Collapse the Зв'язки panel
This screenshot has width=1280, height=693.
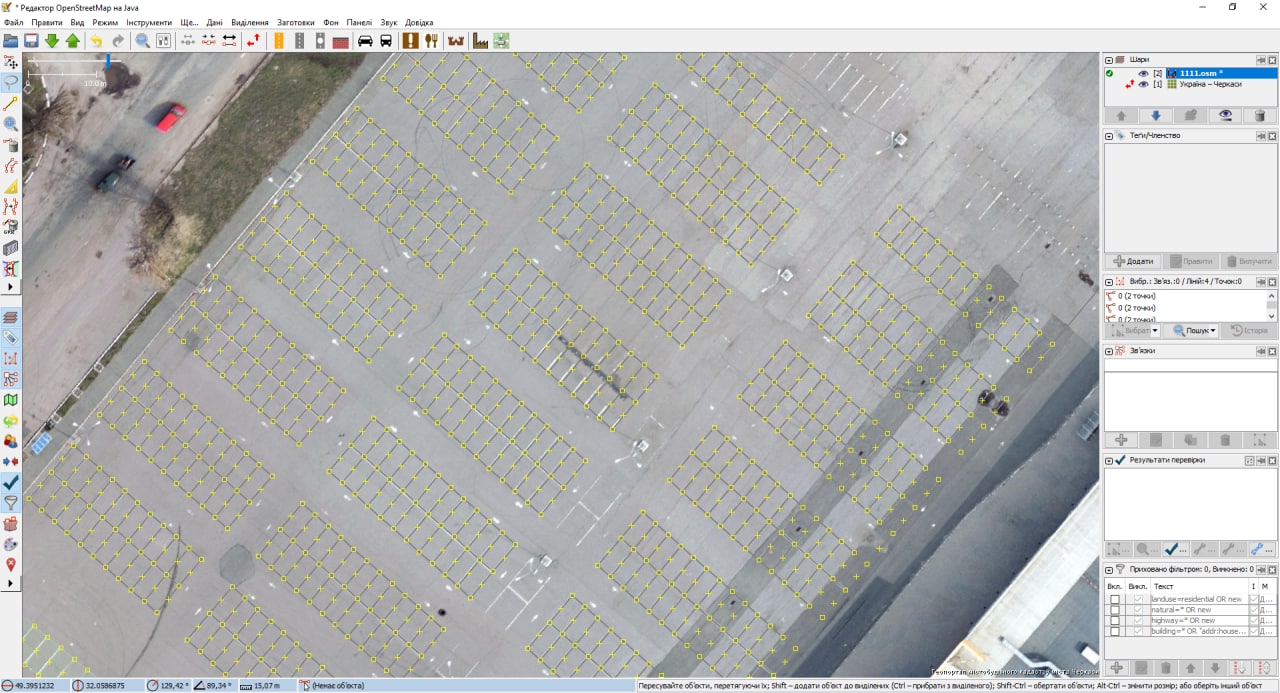point(1109,351)
